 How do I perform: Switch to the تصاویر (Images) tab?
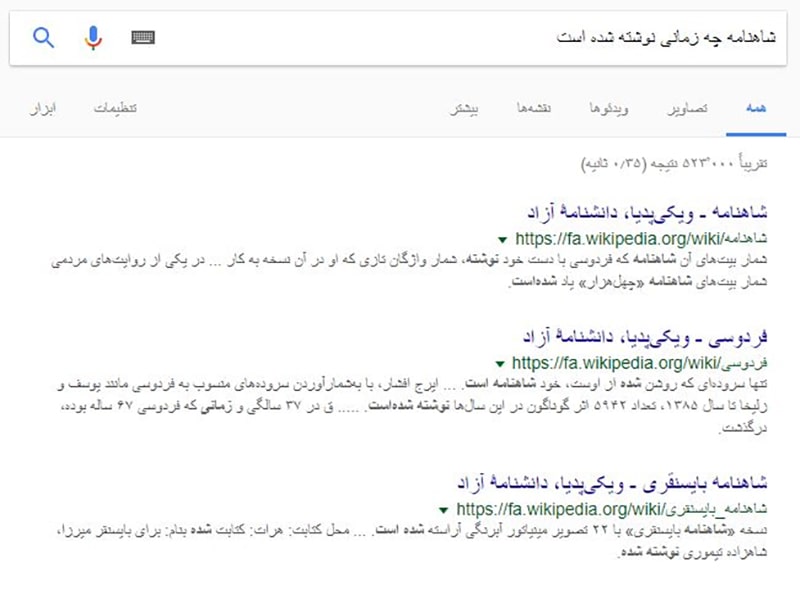coord(687,108)
